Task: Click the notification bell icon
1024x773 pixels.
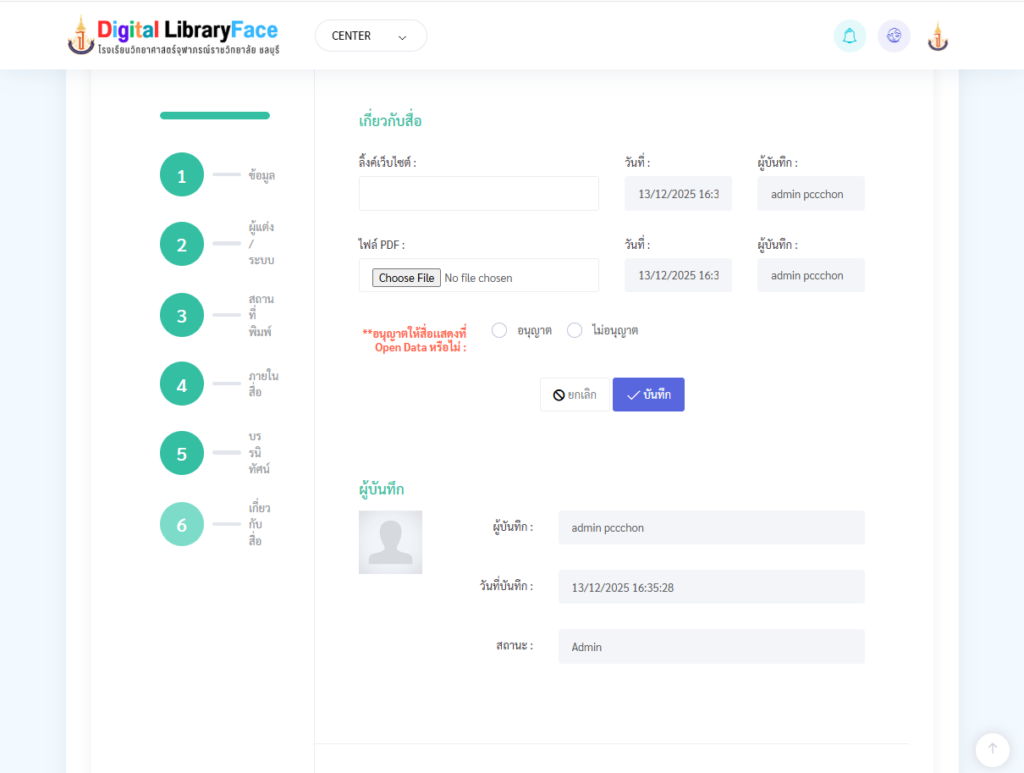Action: pyautogui.click(x=849, y=36)
